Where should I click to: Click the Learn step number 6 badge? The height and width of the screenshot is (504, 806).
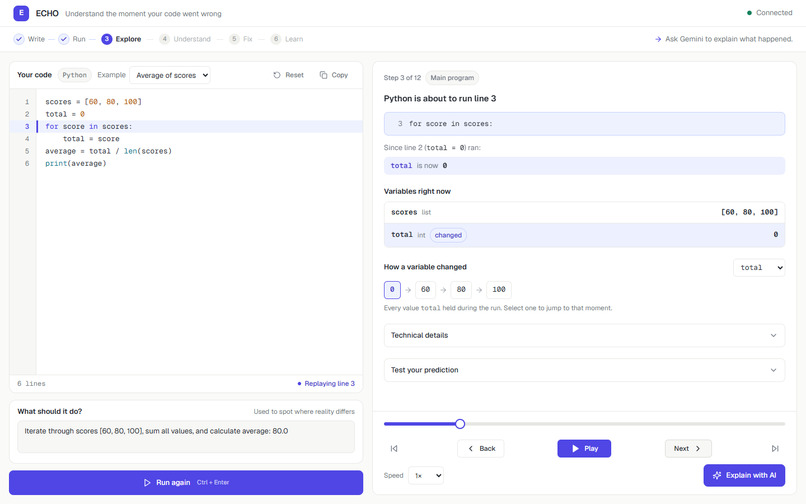276,39
